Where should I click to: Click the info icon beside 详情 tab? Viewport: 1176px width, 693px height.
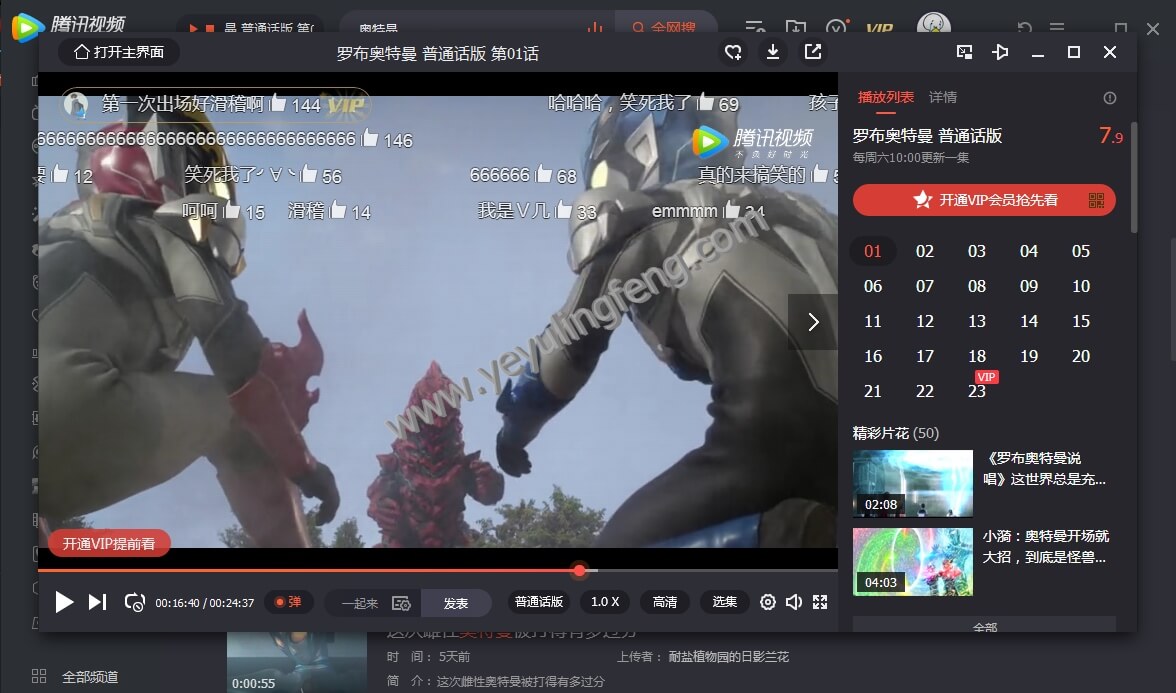click(x=1110, y=98)
